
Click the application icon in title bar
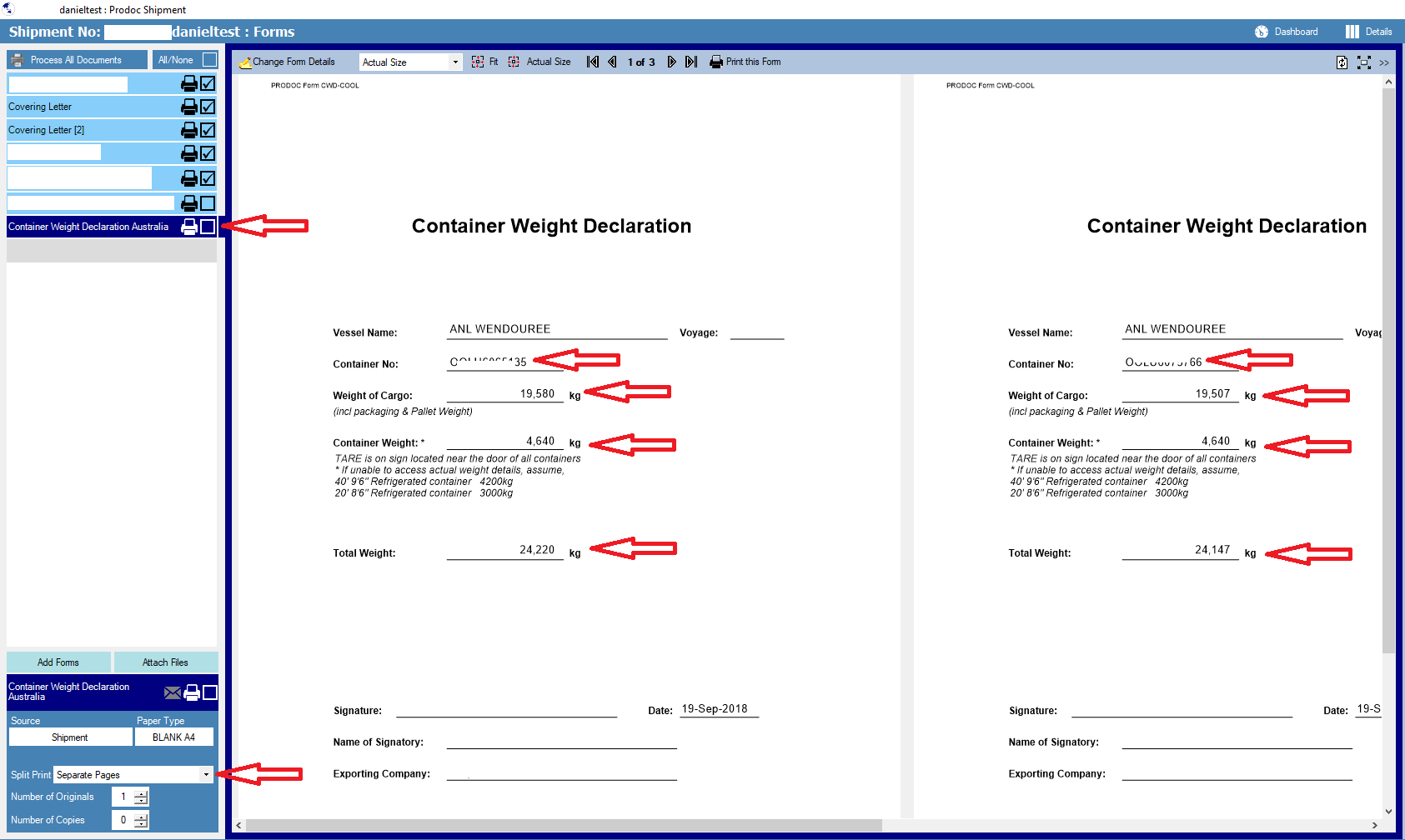coord(8,8)
